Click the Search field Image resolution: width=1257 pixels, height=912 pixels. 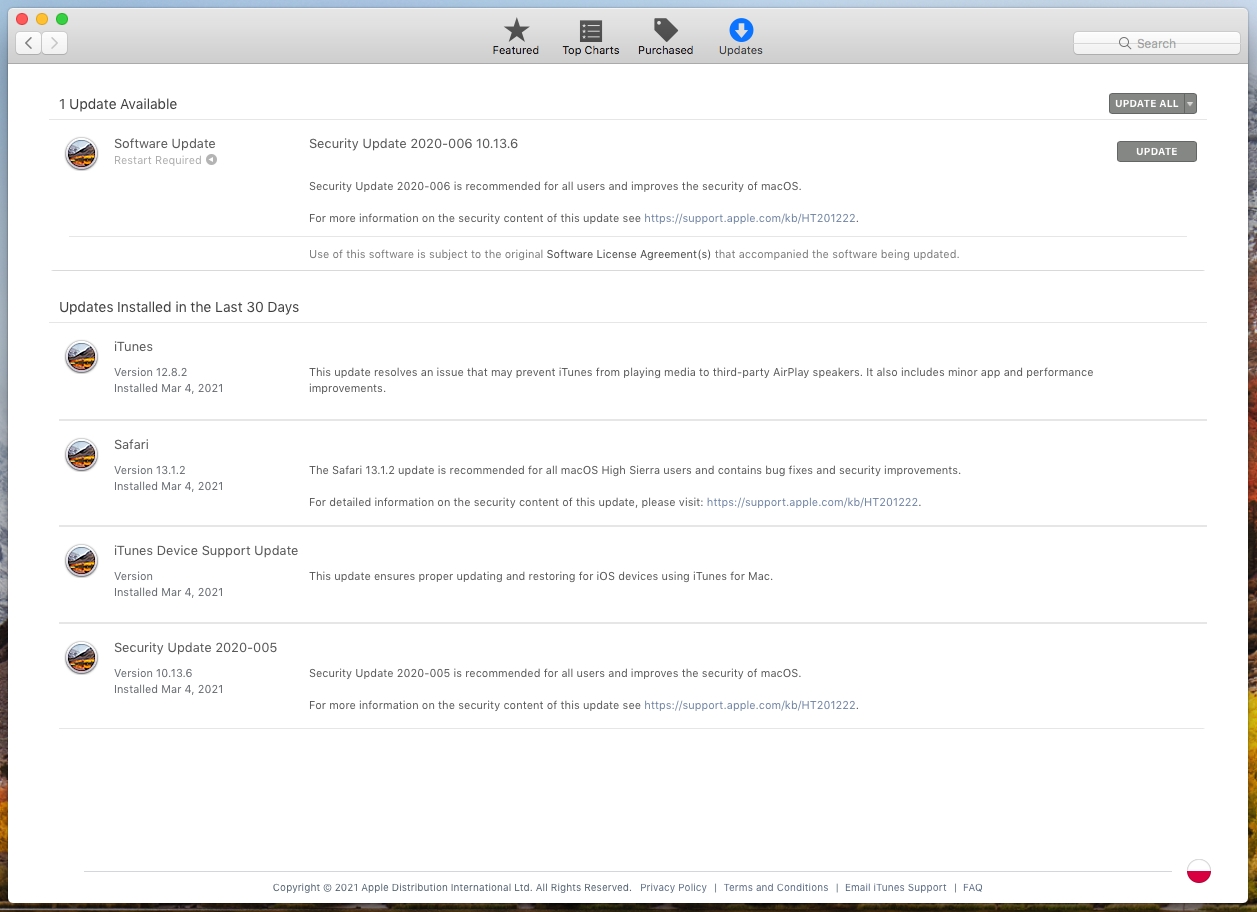point(1157,43)
